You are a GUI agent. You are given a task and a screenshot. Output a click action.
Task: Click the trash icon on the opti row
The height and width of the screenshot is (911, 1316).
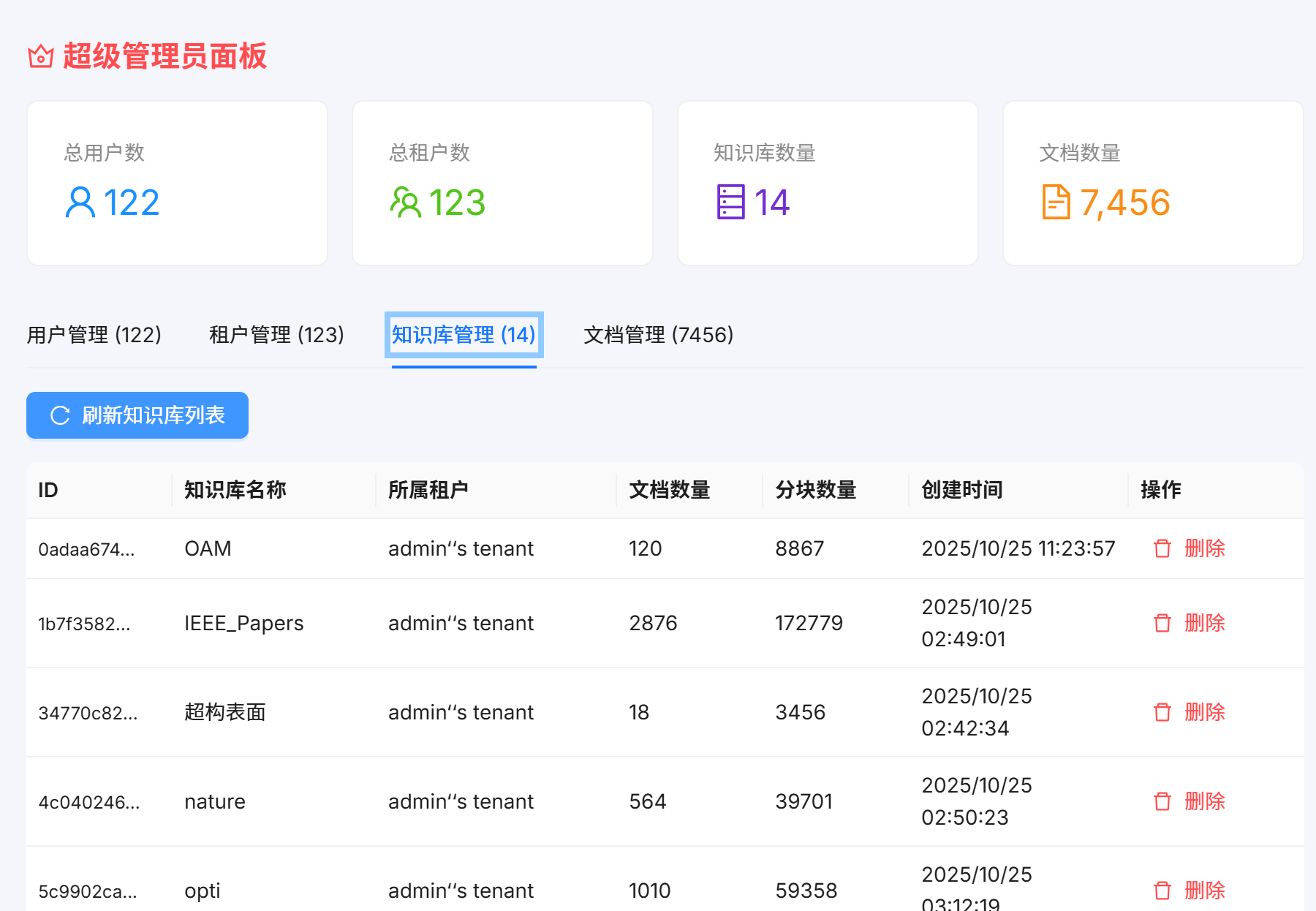[1162, 891]
